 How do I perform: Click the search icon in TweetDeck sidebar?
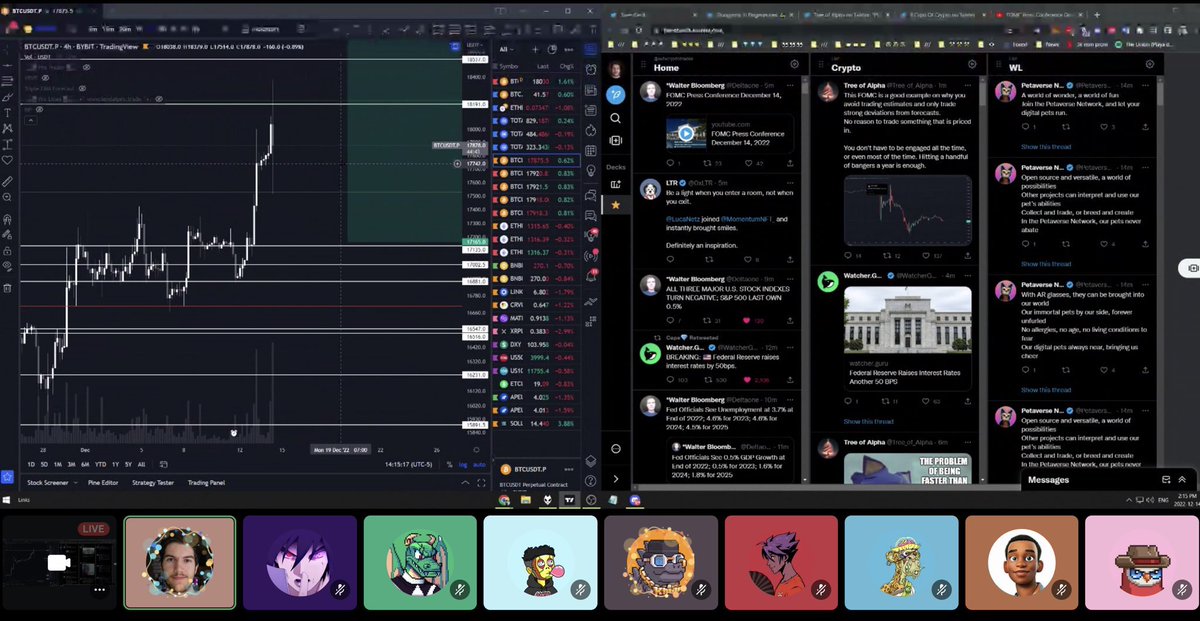click(x=616, y=117)
